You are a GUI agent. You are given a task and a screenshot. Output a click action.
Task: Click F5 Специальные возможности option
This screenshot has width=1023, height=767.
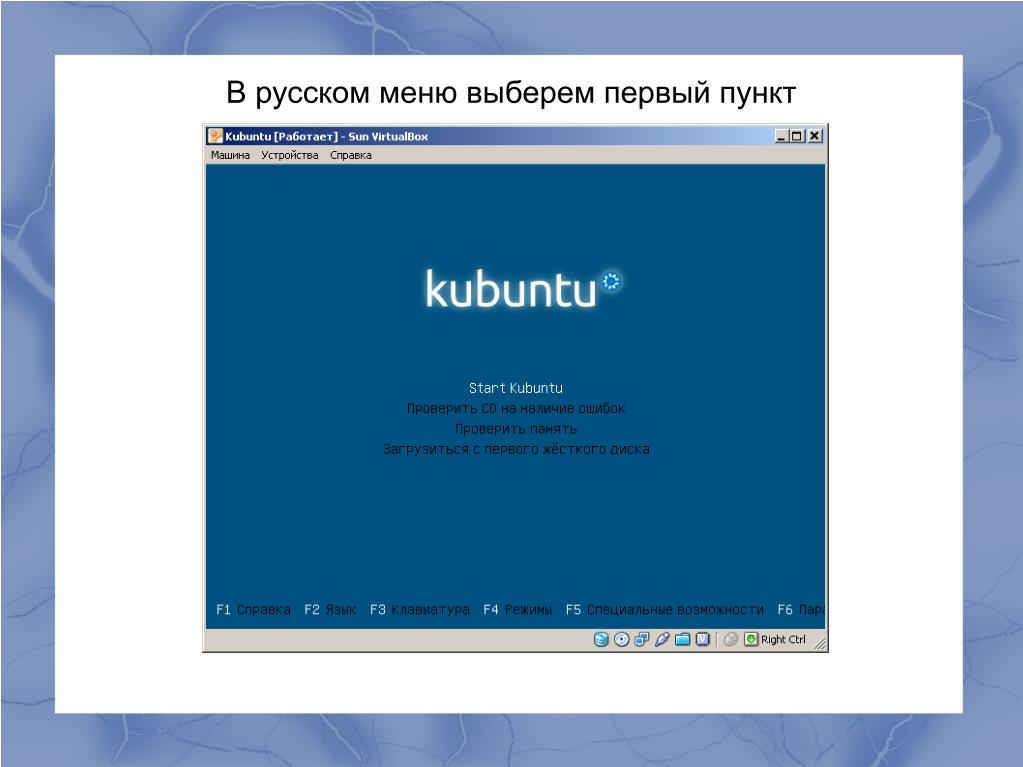click(x=665, y=609)
